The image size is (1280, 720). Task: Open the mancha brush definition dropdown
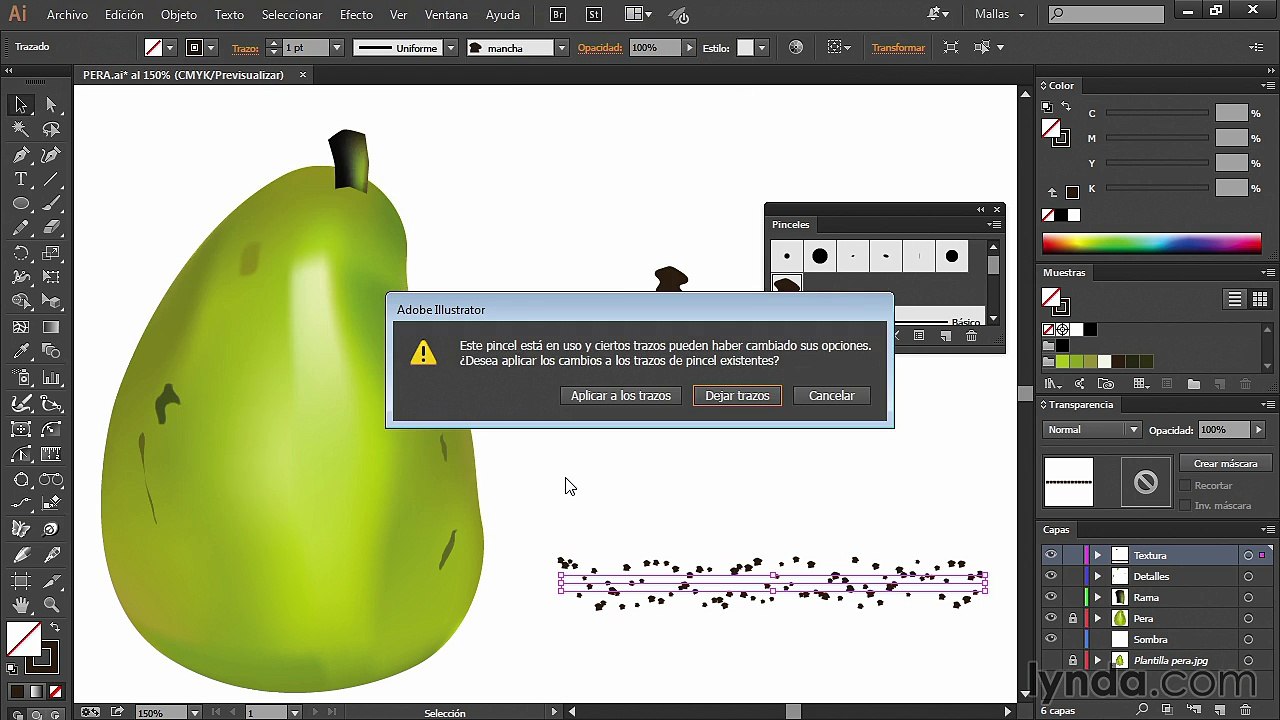click(562, 48)
